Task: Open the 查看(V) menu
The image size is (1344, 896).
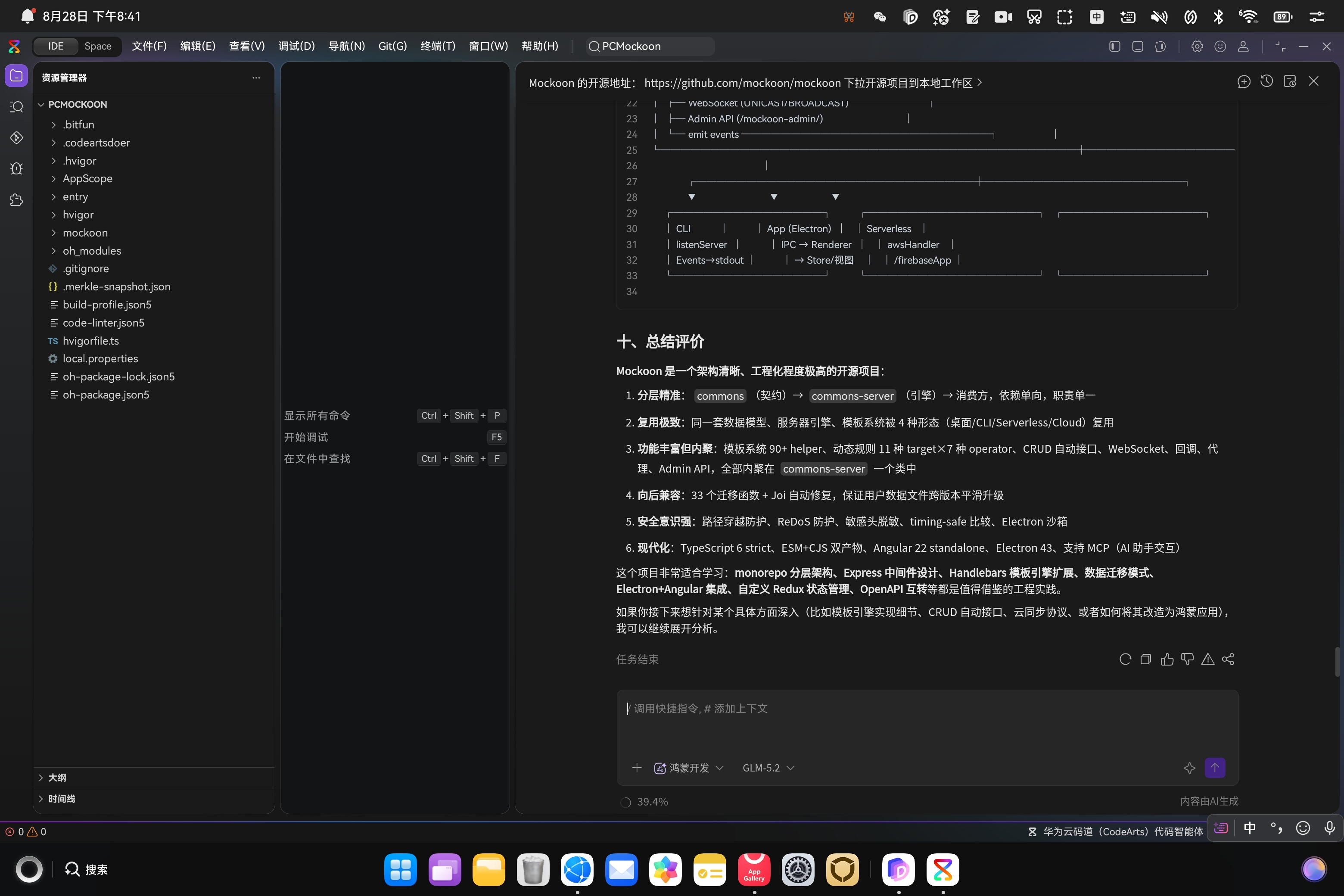Action: (x=247, y=46)
